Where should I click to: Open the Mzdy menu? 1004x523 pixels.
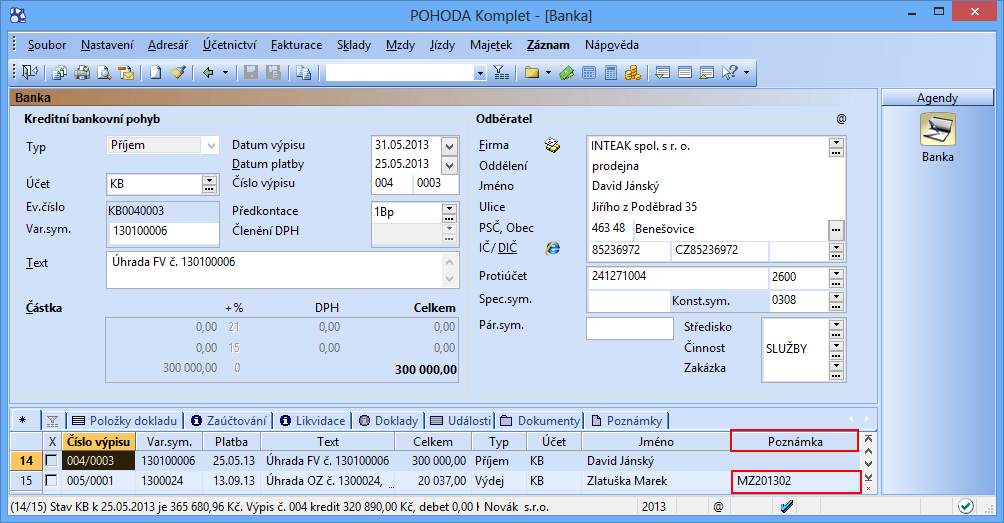click(400, 45)
